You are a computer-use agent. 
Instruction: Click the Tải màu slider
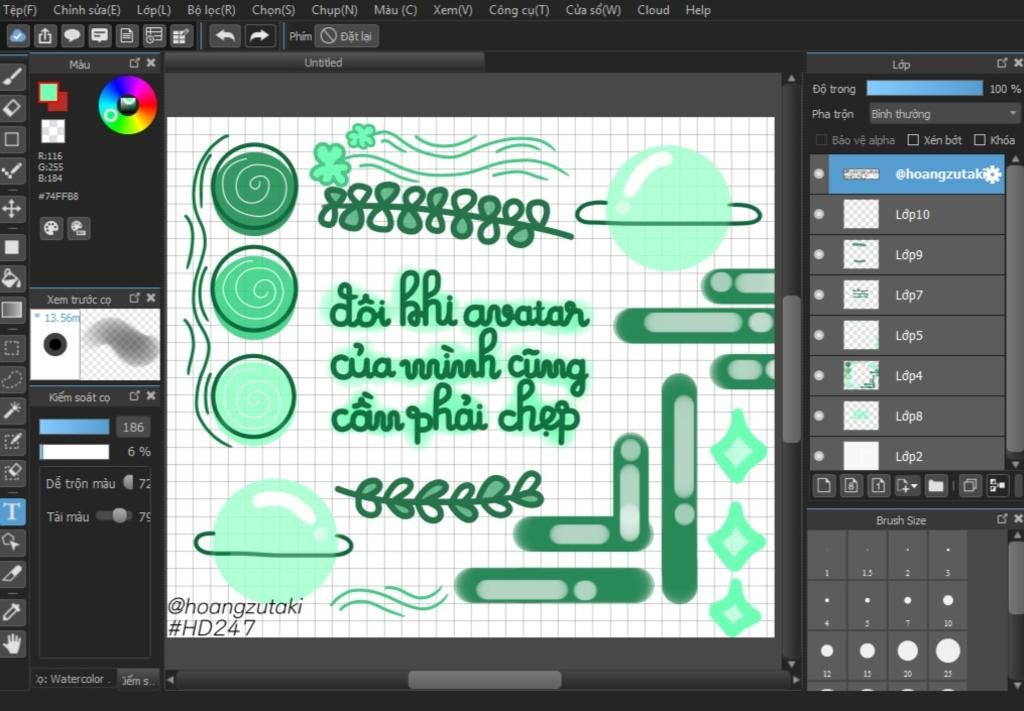(x=114, y=516)
